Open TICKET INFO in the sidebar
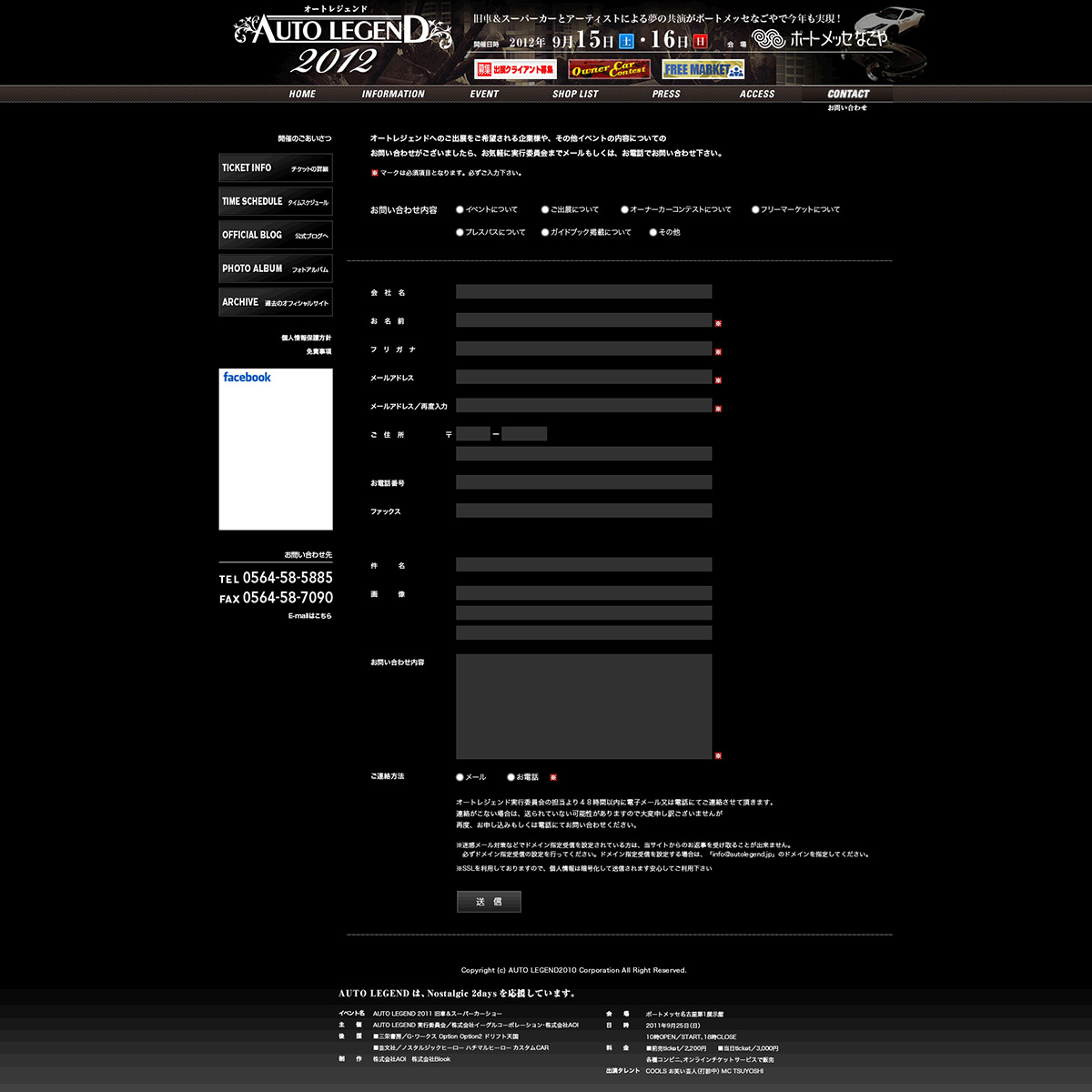1092x1092 pixels. point(276,168)
